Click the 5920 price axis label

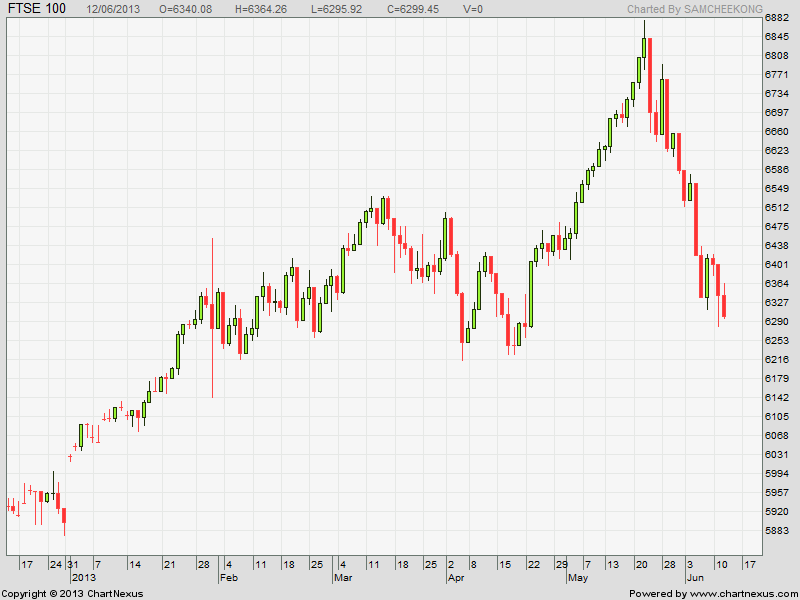pyautogui.click(x=777, y=511)
